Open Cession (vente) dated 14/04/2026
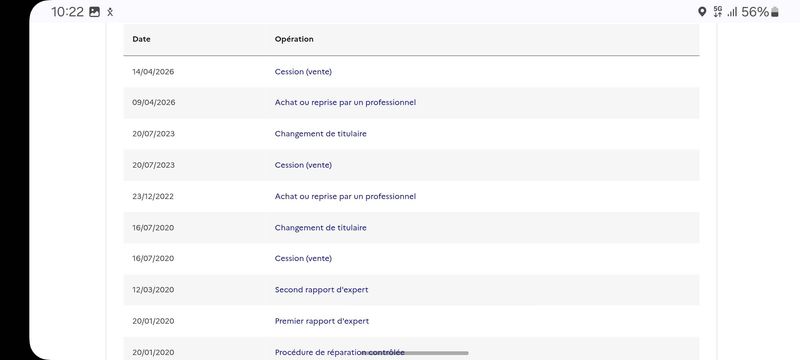Viewport: 800px width, 360px height. click(x=303, y=72)
